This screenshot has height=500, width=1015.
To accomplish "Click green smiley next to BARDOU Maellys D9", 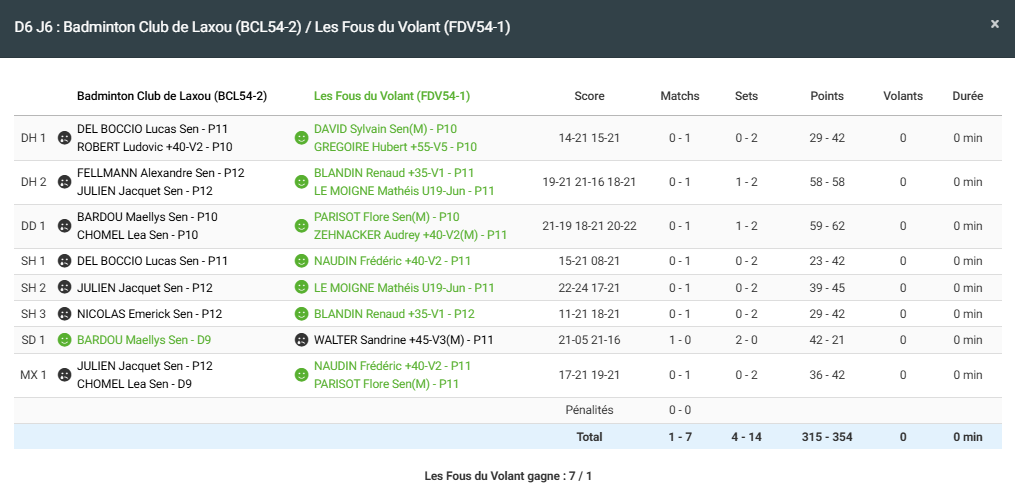I will click(64, 340).
